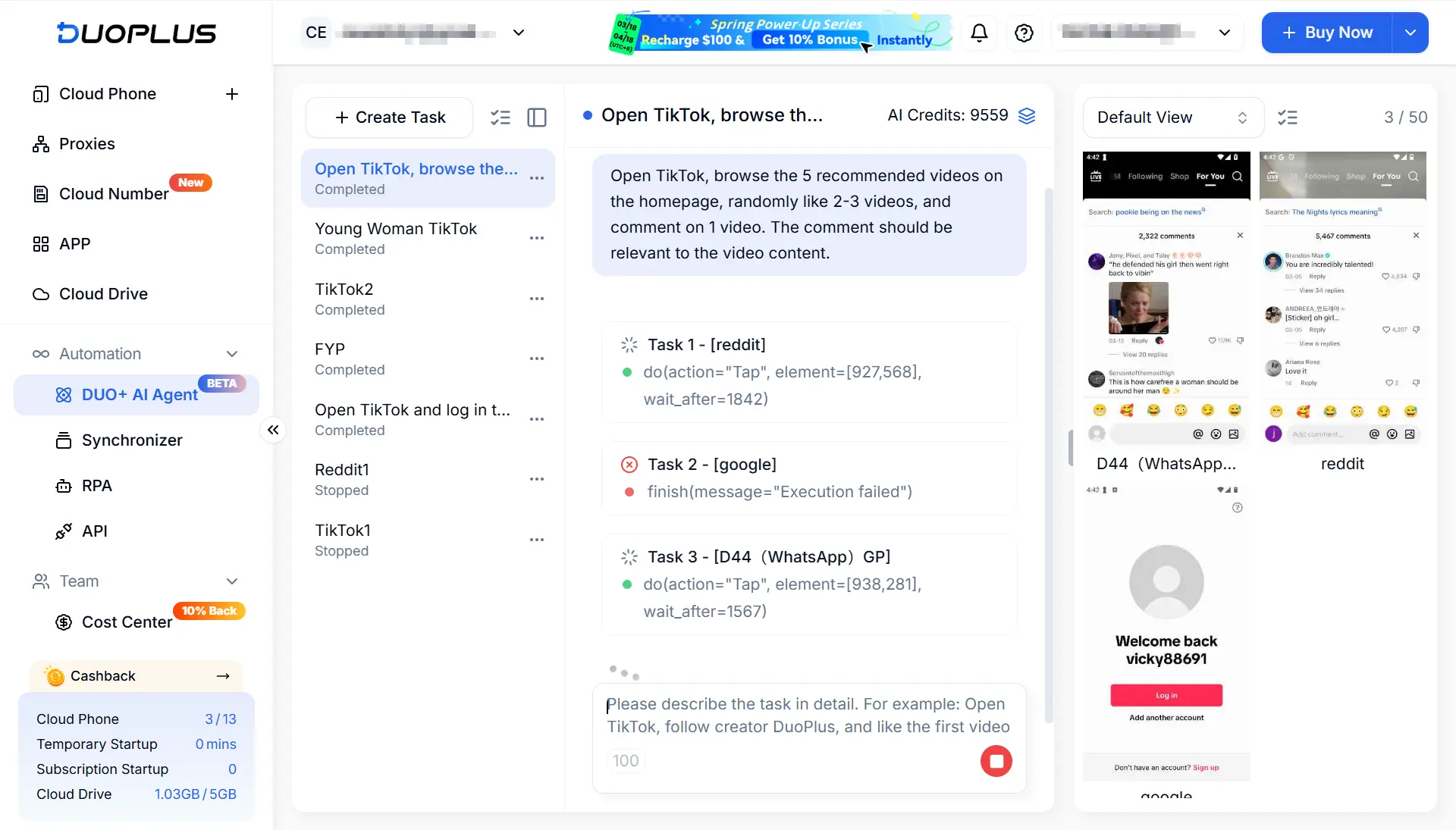Open reddit phone thumbnail
The image size is (1456, 830).
[1342, 299]
